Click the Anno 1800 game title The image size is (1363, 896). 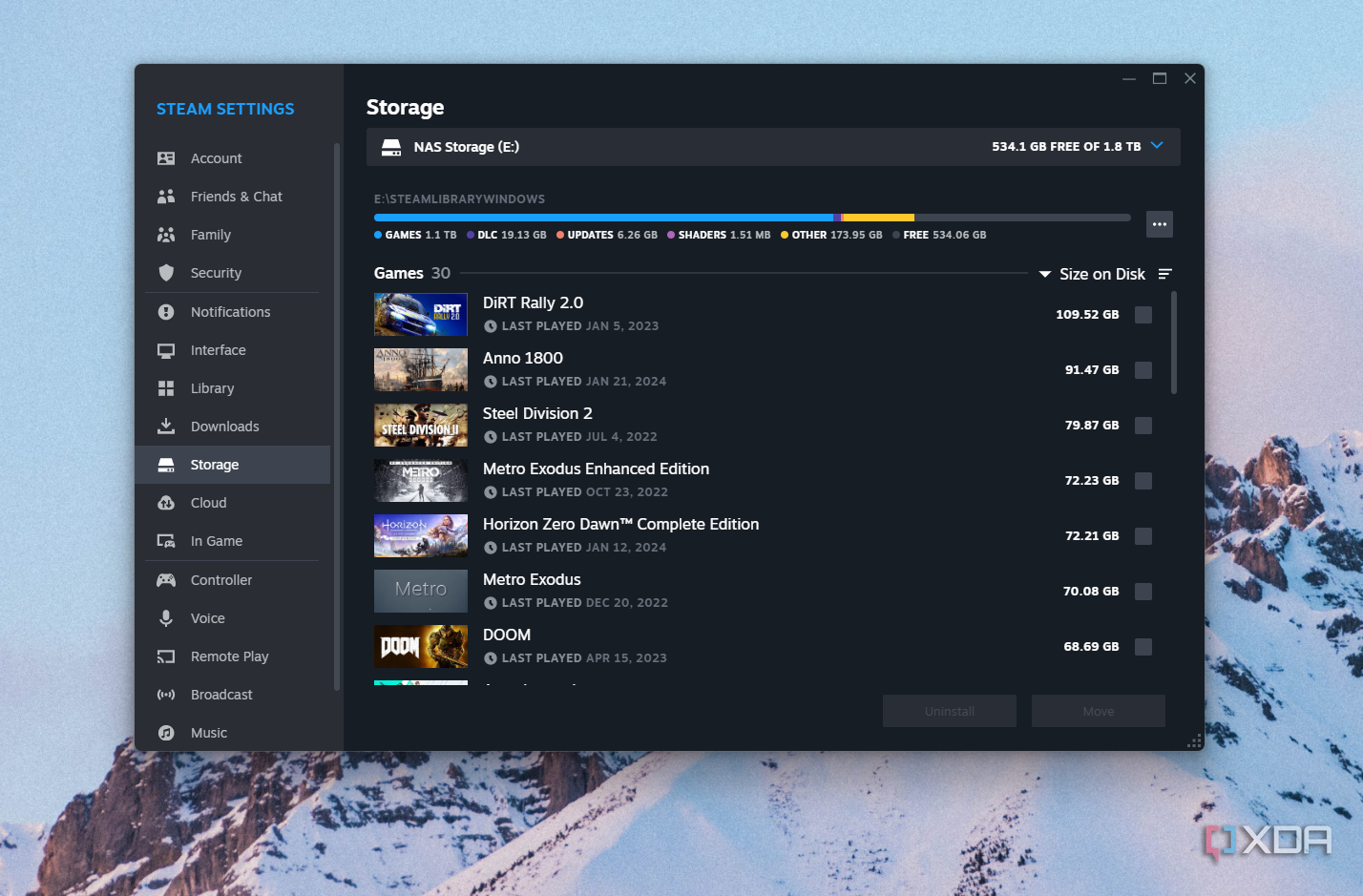point(523,358)
